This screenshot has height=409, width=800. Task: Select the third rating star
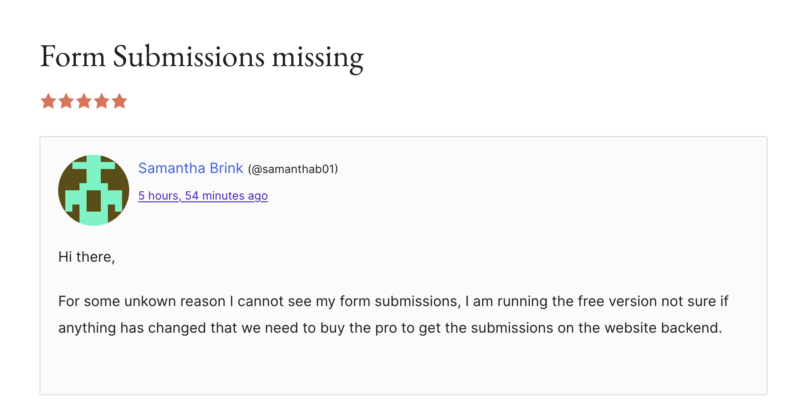(84, 101)
